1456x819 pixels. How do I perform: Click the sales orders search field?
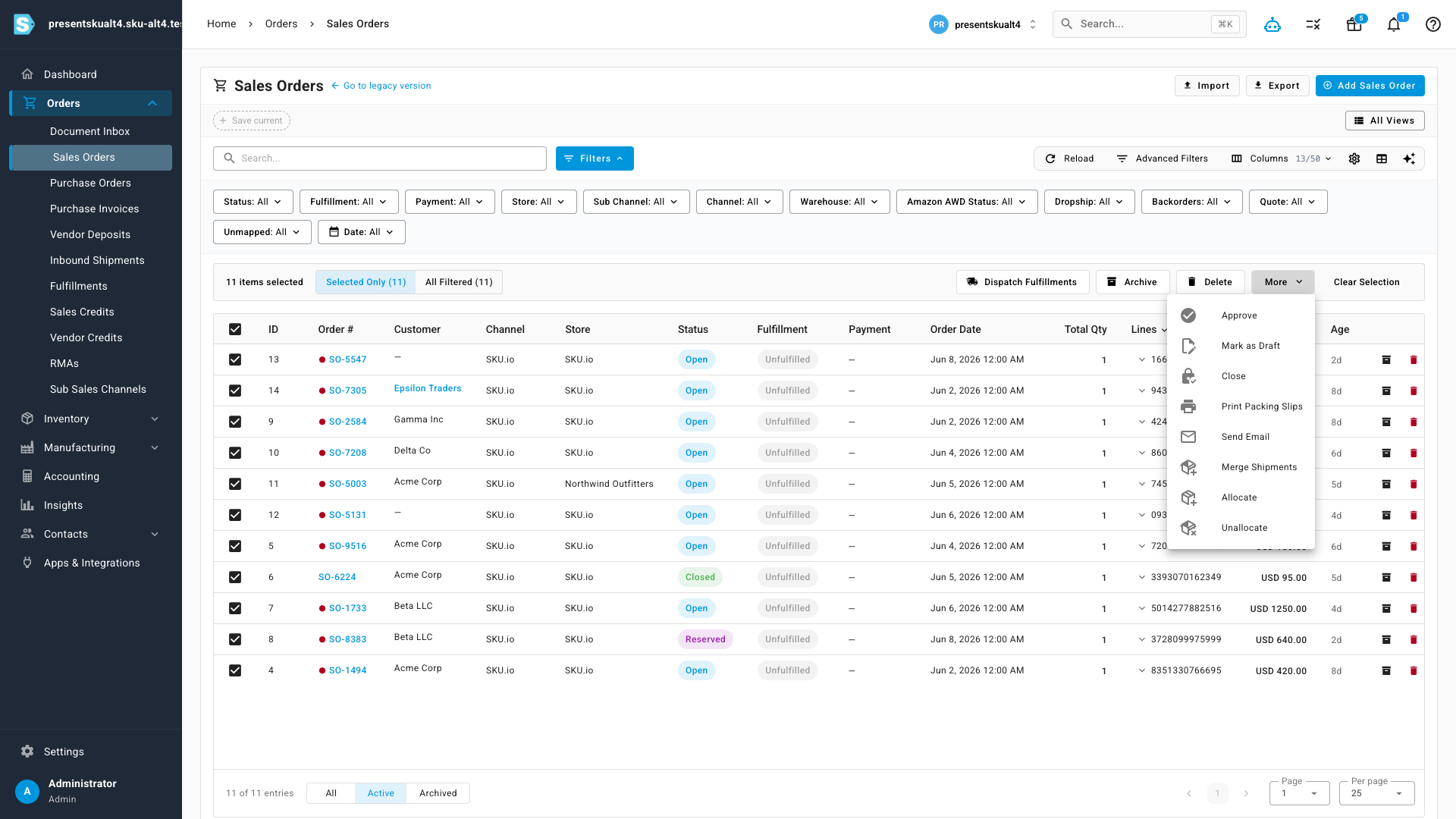[380, 158]
